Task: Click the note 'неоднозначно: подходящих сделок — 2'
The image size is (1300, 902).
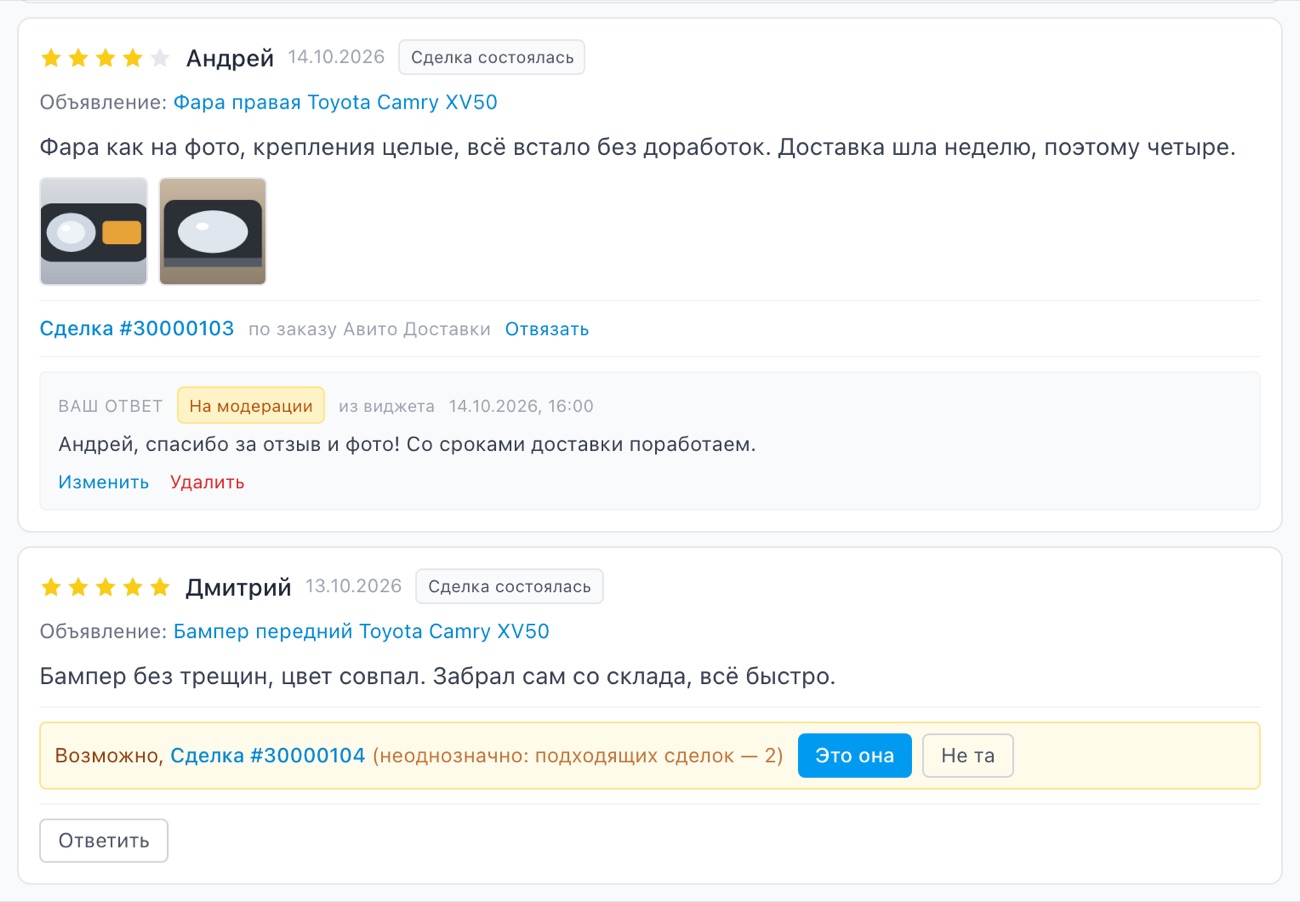Action: point(578,756)
